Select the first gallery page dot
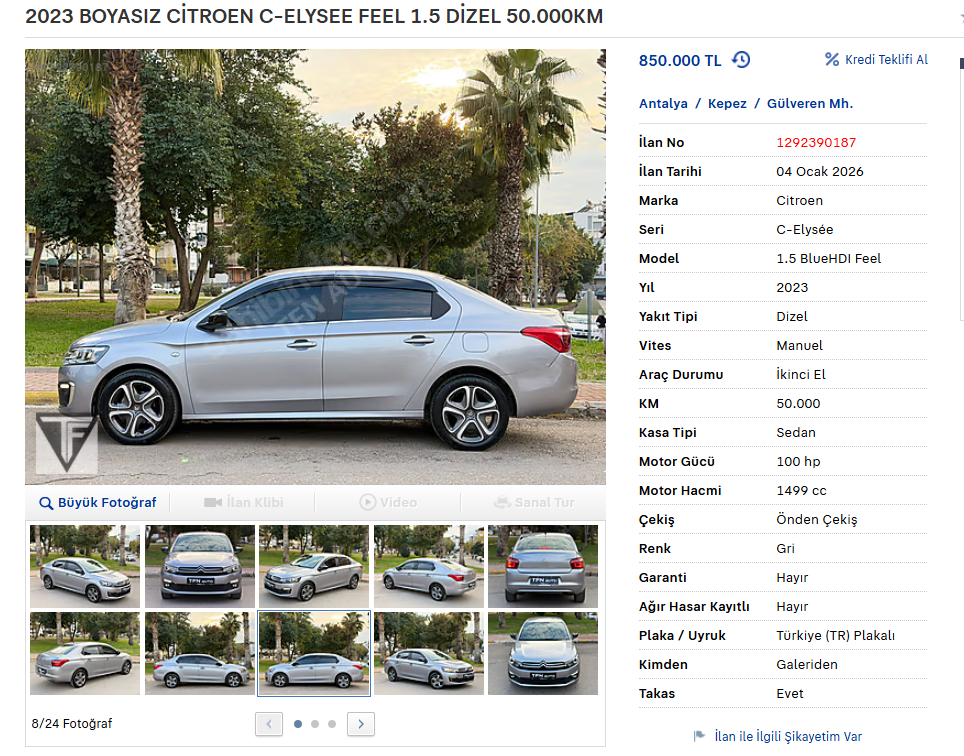This screenshot has height=756, width=964. pos(298,724)
